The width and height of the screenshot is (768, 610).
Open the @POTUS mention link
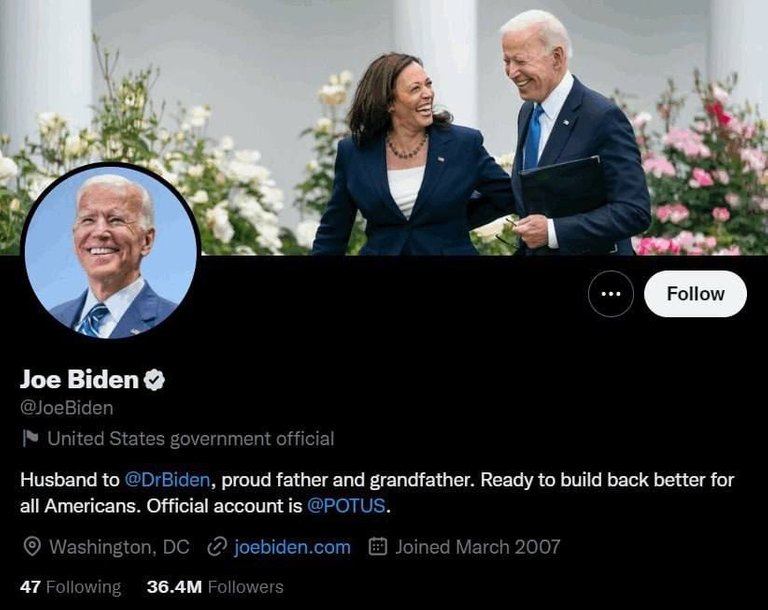pos(346,506)
